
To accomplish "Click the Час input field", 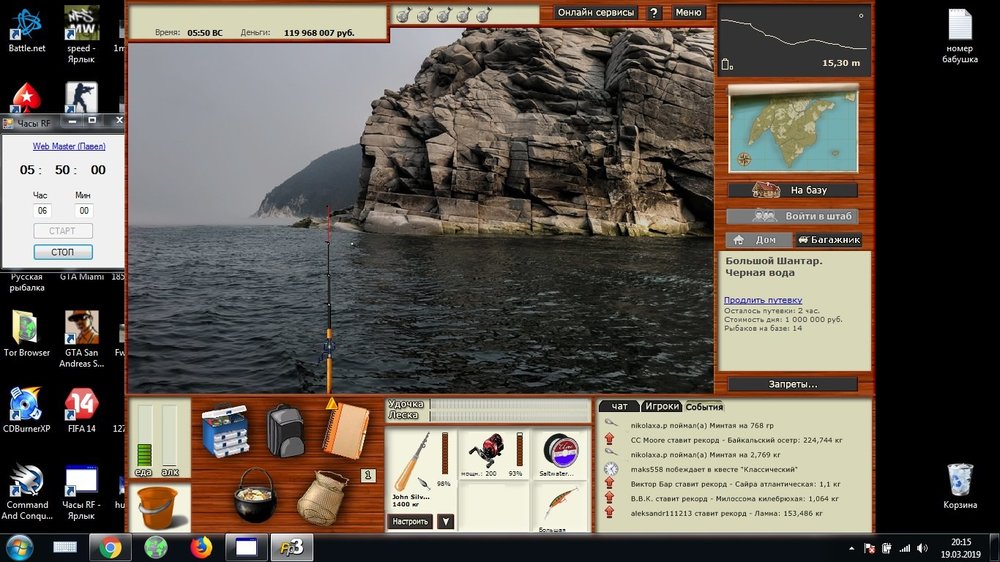I will 42,211.
